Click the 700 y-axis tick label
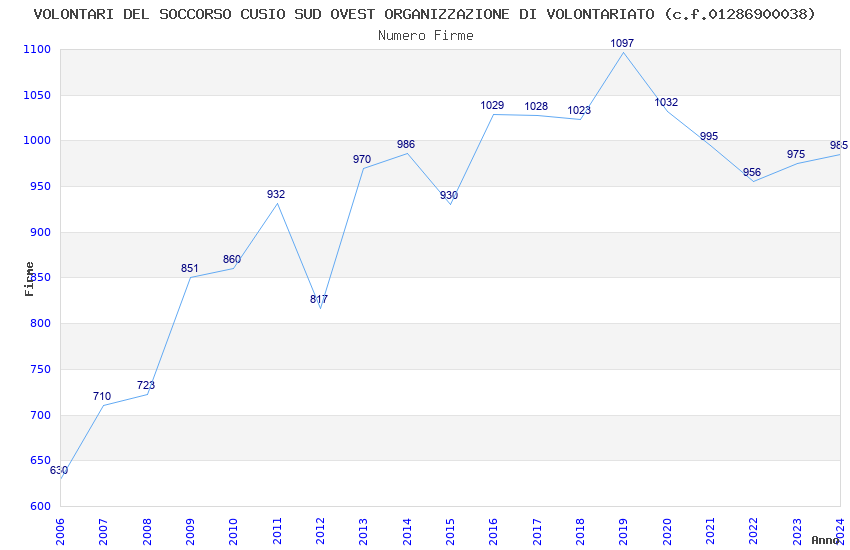The width and height of the screenshot is (850, 550). pos(40,416)
